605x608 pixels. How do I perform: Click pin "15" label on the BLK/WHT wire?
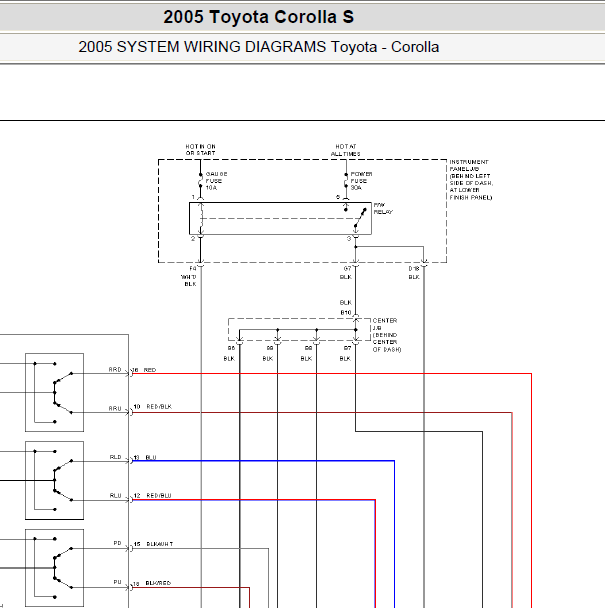pos(137,544)
